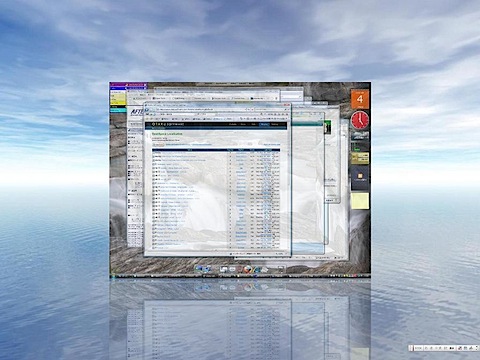Viewport: 480px width, 360px height.
Task: Click the small toolbar strip at the bottom-right corner
Action: click(x=444, y=348)
